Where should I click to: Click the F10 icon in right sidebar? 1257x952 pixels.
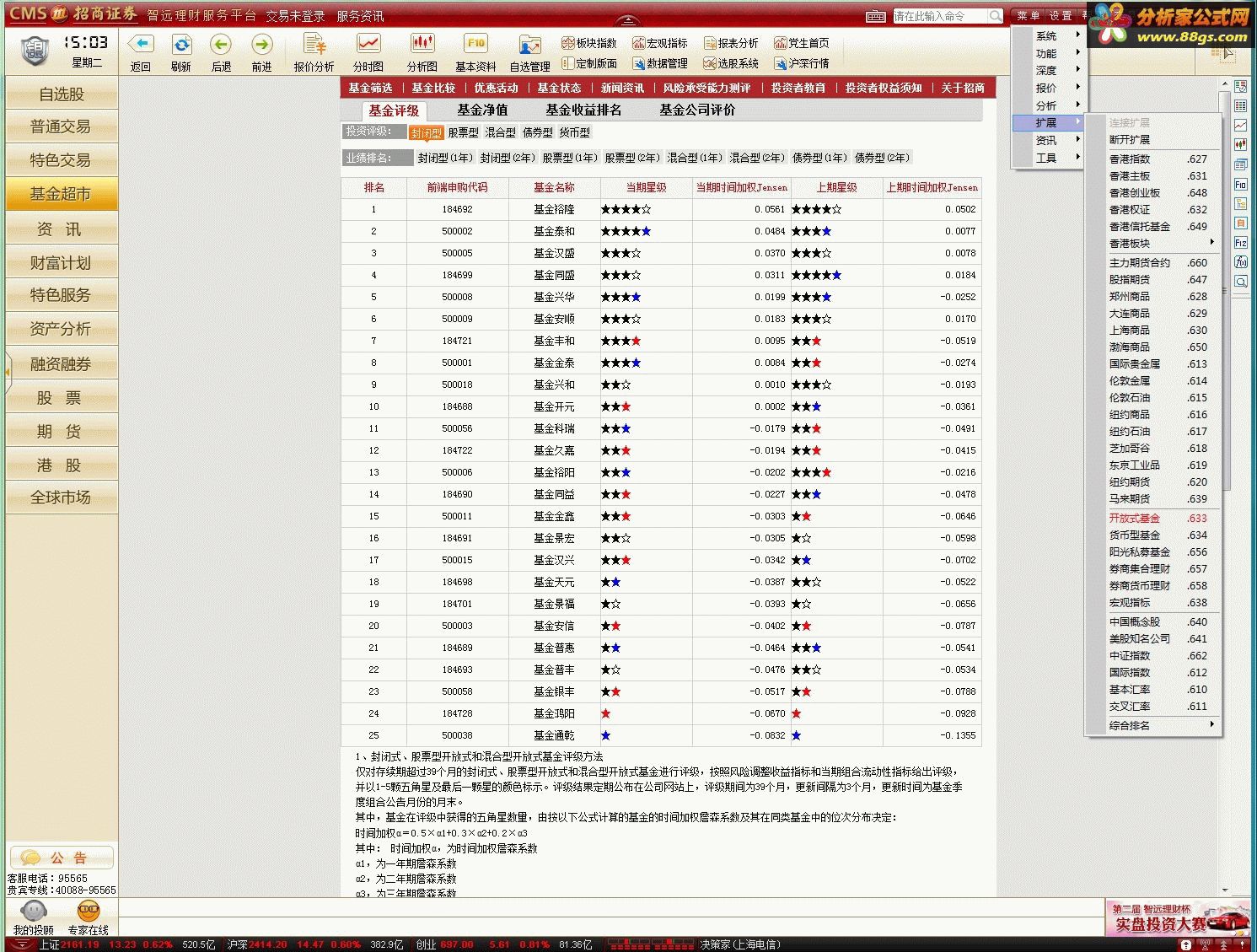1240,185
